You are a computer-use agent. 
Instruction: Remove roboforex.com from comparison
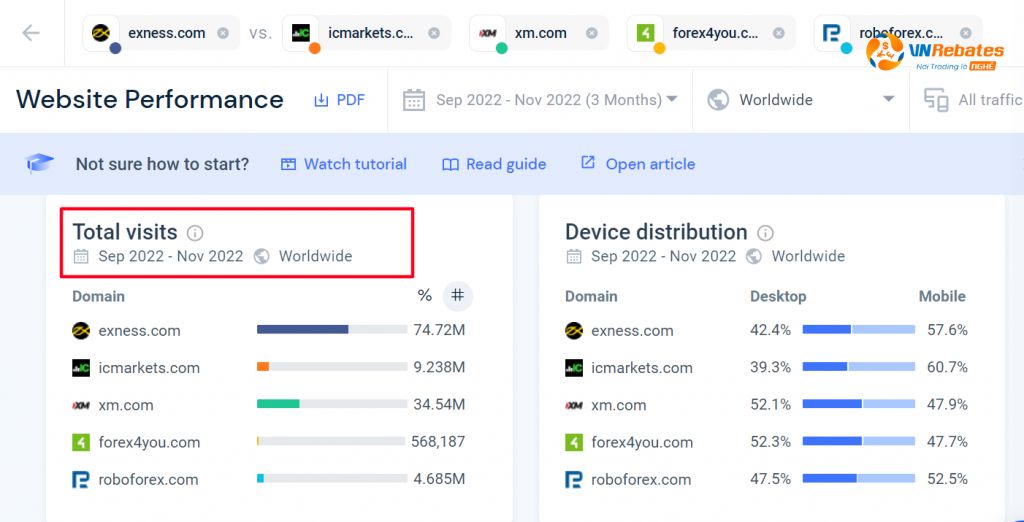pyautogui.click(x=966, y=33)
